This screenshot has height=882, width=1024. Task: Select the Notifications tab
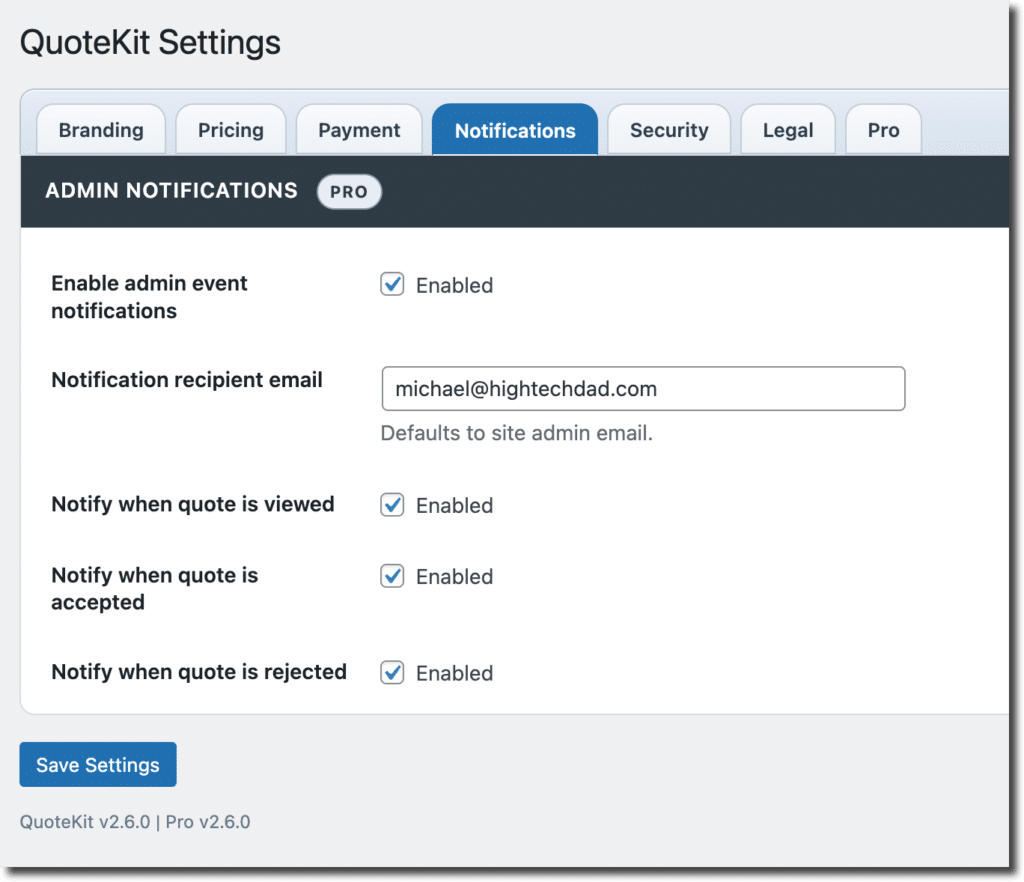coord(515,130)
